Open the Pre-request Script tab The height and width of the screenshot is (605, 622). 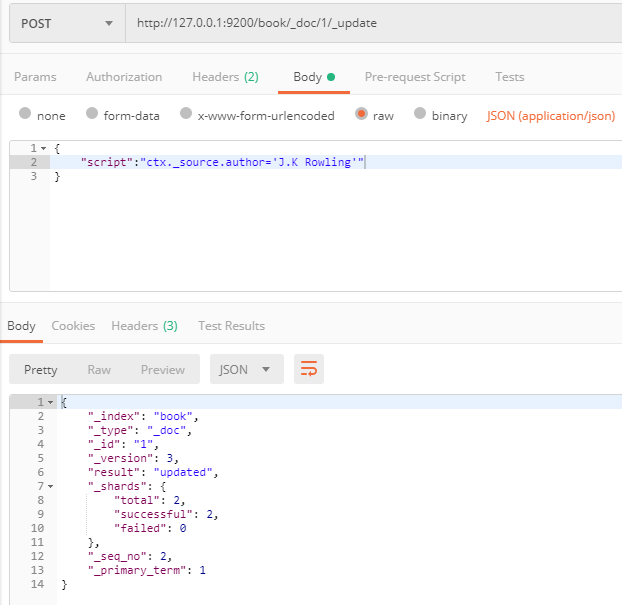[x=415, y=77]
